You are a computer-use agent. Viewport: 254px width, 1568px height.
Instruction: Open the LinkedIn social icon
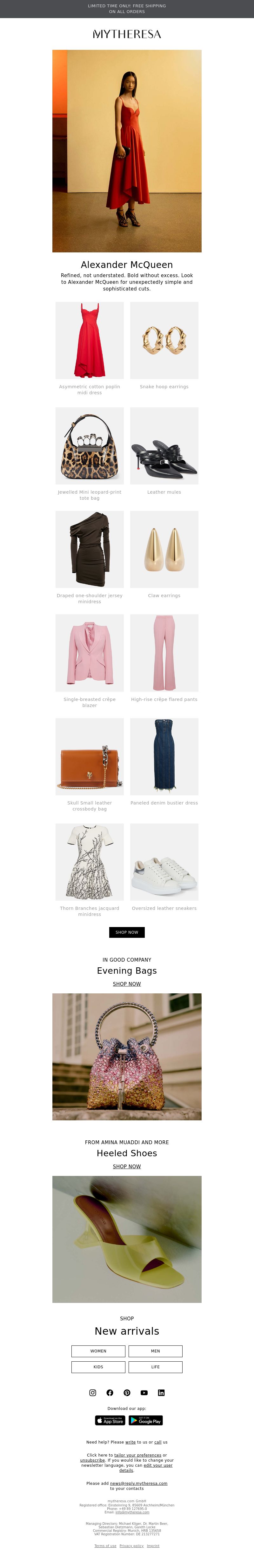[161, 1393]
